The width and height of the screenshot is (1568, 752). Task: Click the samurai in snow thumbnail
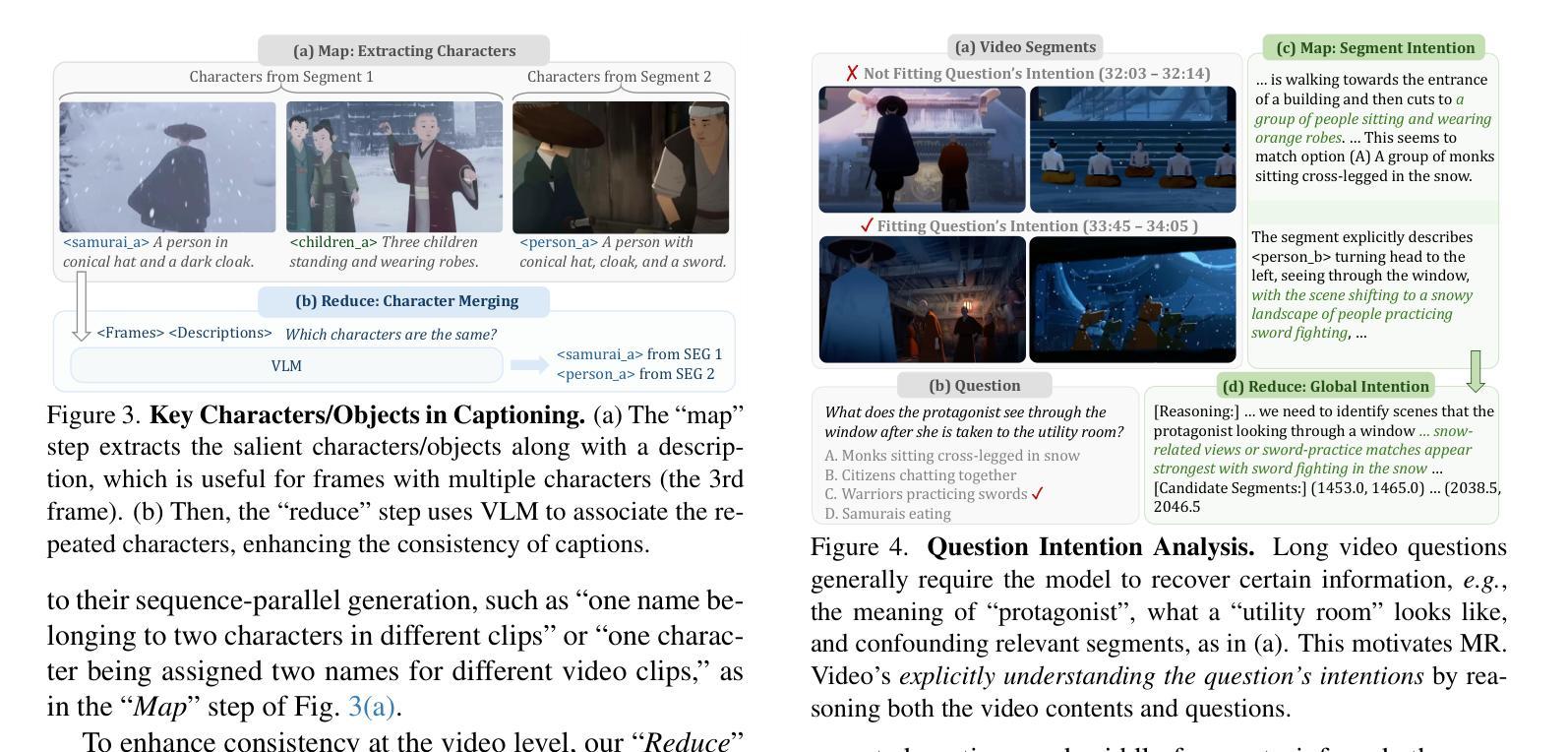pos(167,166)
